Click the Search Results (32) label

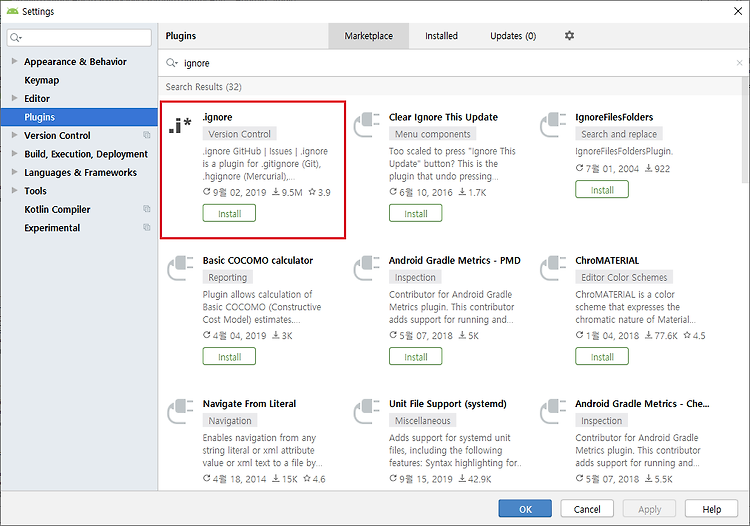pos(203,87)
